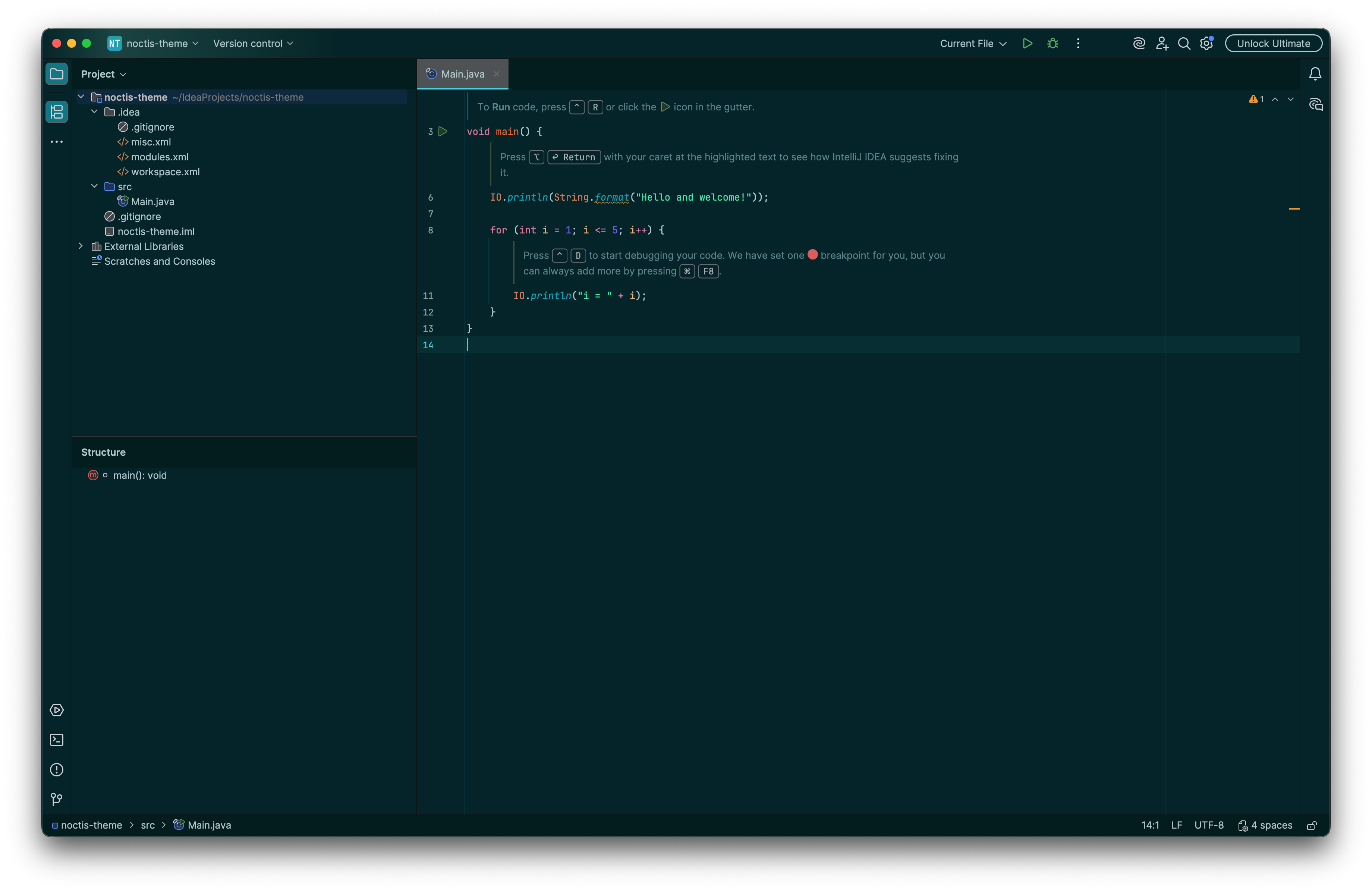This screenshot has width=1372, height=892.
Task: Show notifications via the bell icon
Action: (x=1315, y=74)
